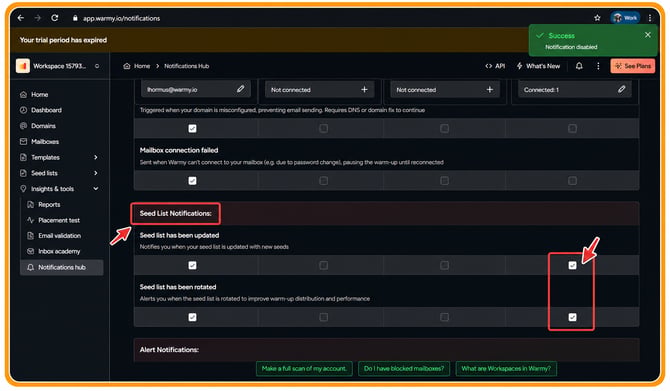670x391 pixels.
Task: Click the Alert Notifications heading
Action: (169, 350)
